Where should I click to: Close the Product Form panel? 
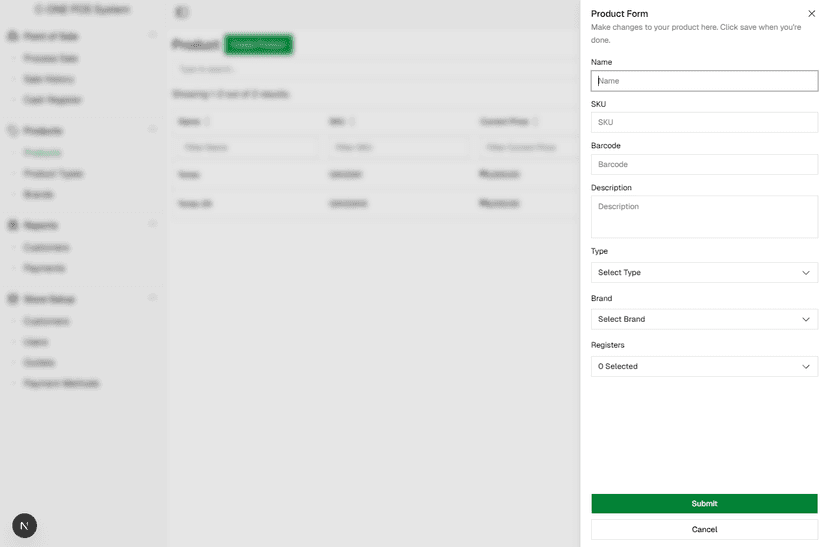tap(811, 14)
